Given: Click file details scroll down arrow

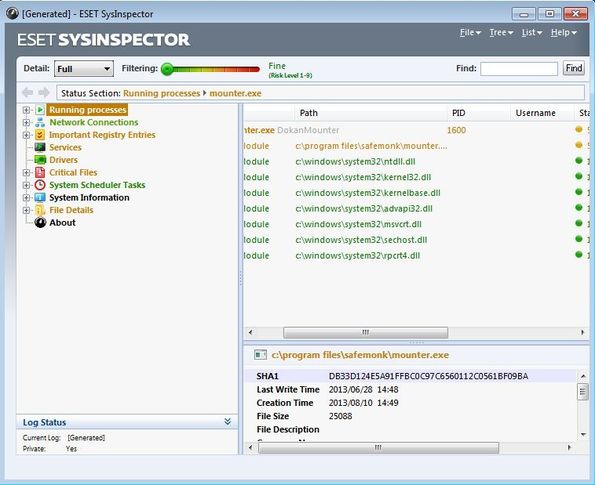Looking at the screenshot, I should [x=583, y=434].
